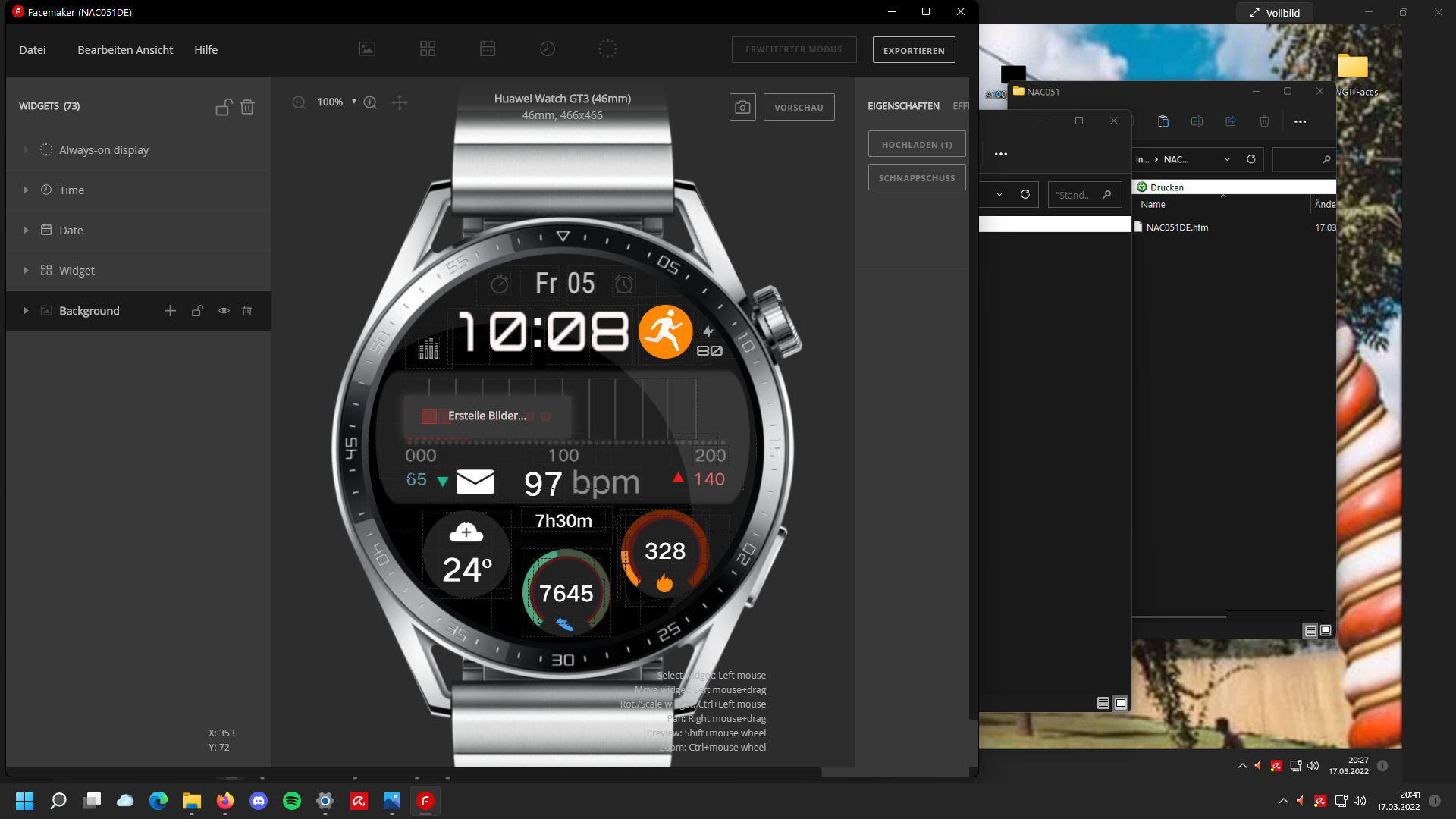Viewport: 1456px width, 819px height.
Task: Switch to the EIGENSCHAFTEN tab
Action: (903, 106)
